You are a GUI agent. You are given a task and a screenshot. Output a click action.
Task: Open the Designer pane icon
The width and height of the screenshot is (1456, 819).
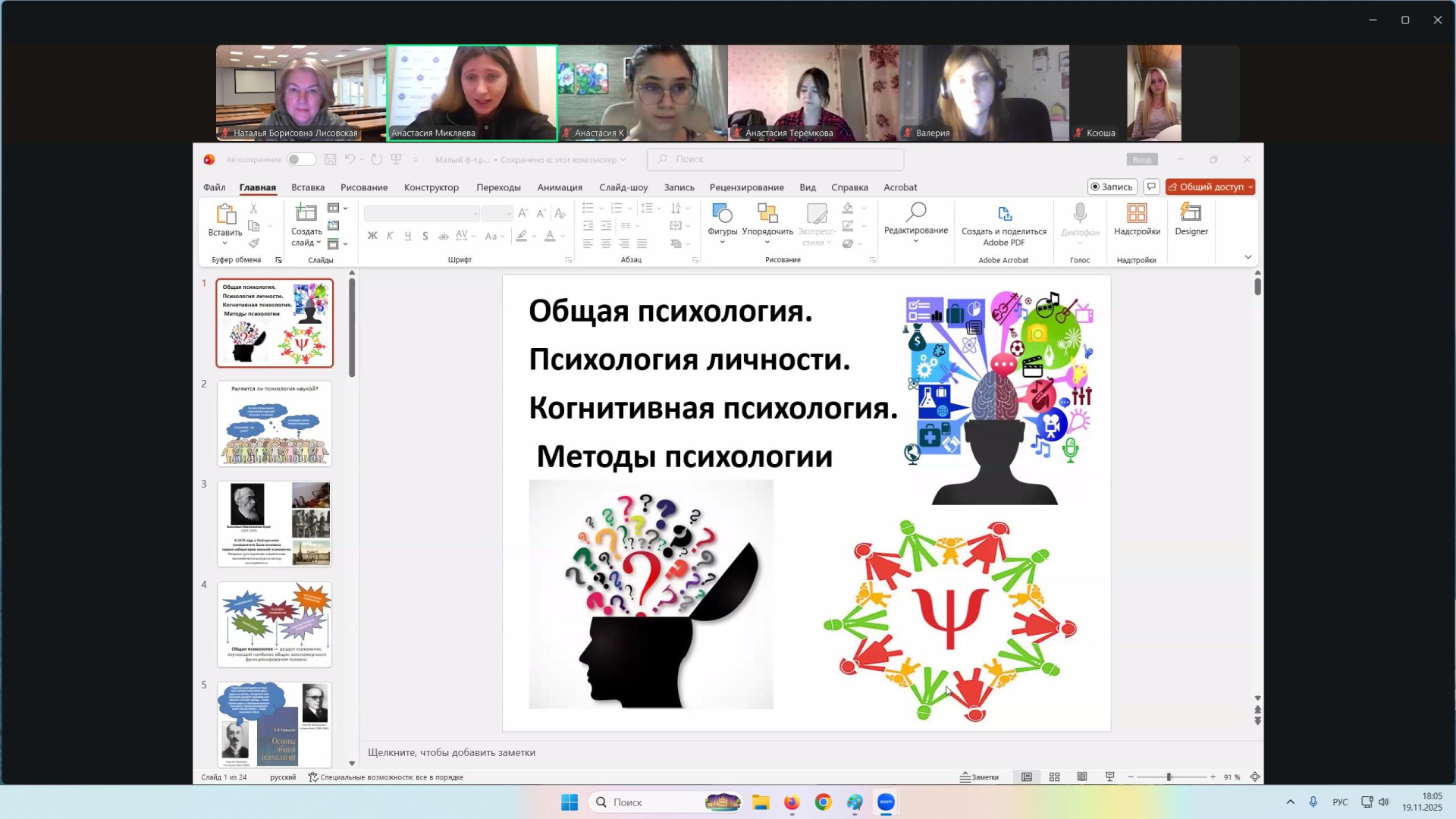[x=1191, y=214]
